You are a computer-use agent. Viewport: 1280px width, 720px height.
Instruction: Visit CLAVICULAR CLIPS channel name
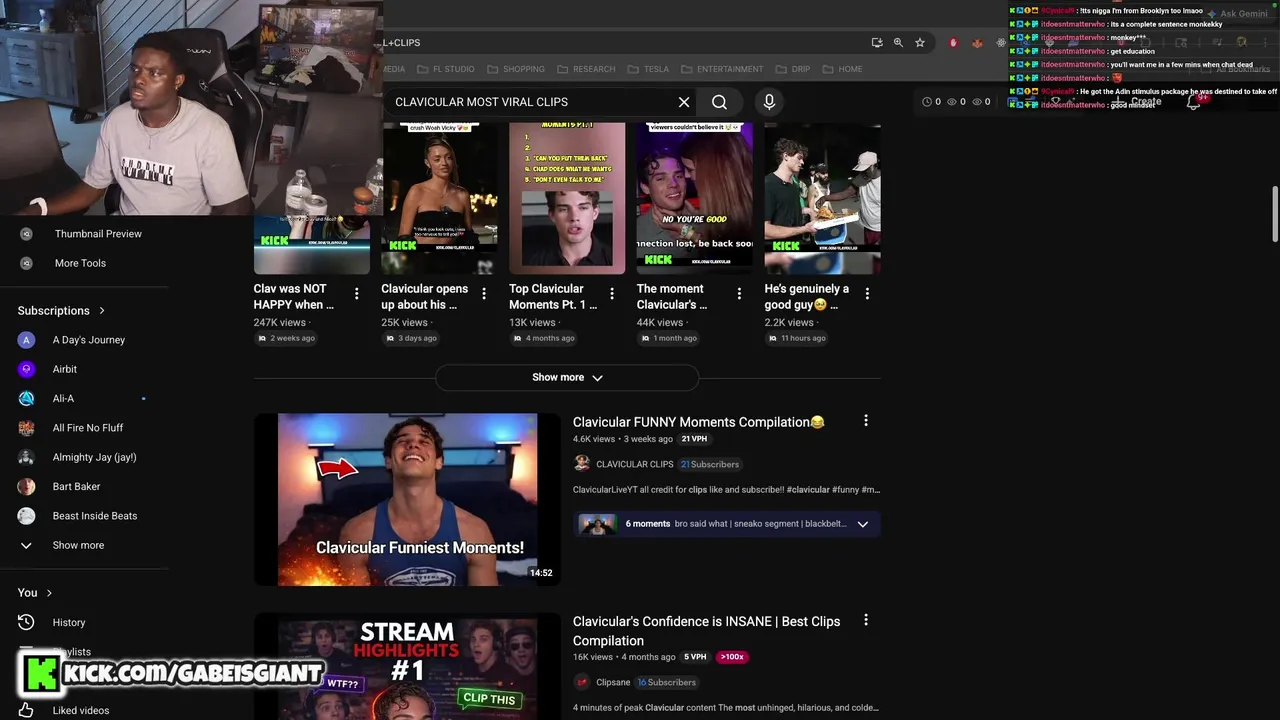[635, 464]
